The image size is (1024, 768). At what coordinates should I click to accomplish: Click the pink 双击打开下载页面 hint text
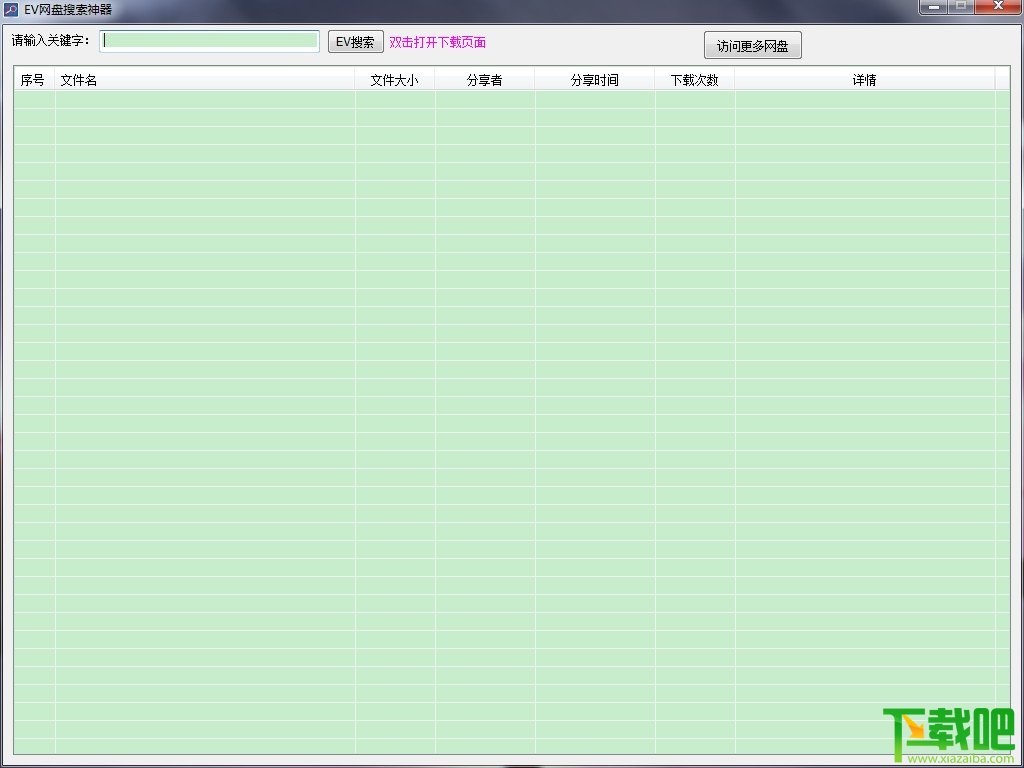[x=437, y=42]
